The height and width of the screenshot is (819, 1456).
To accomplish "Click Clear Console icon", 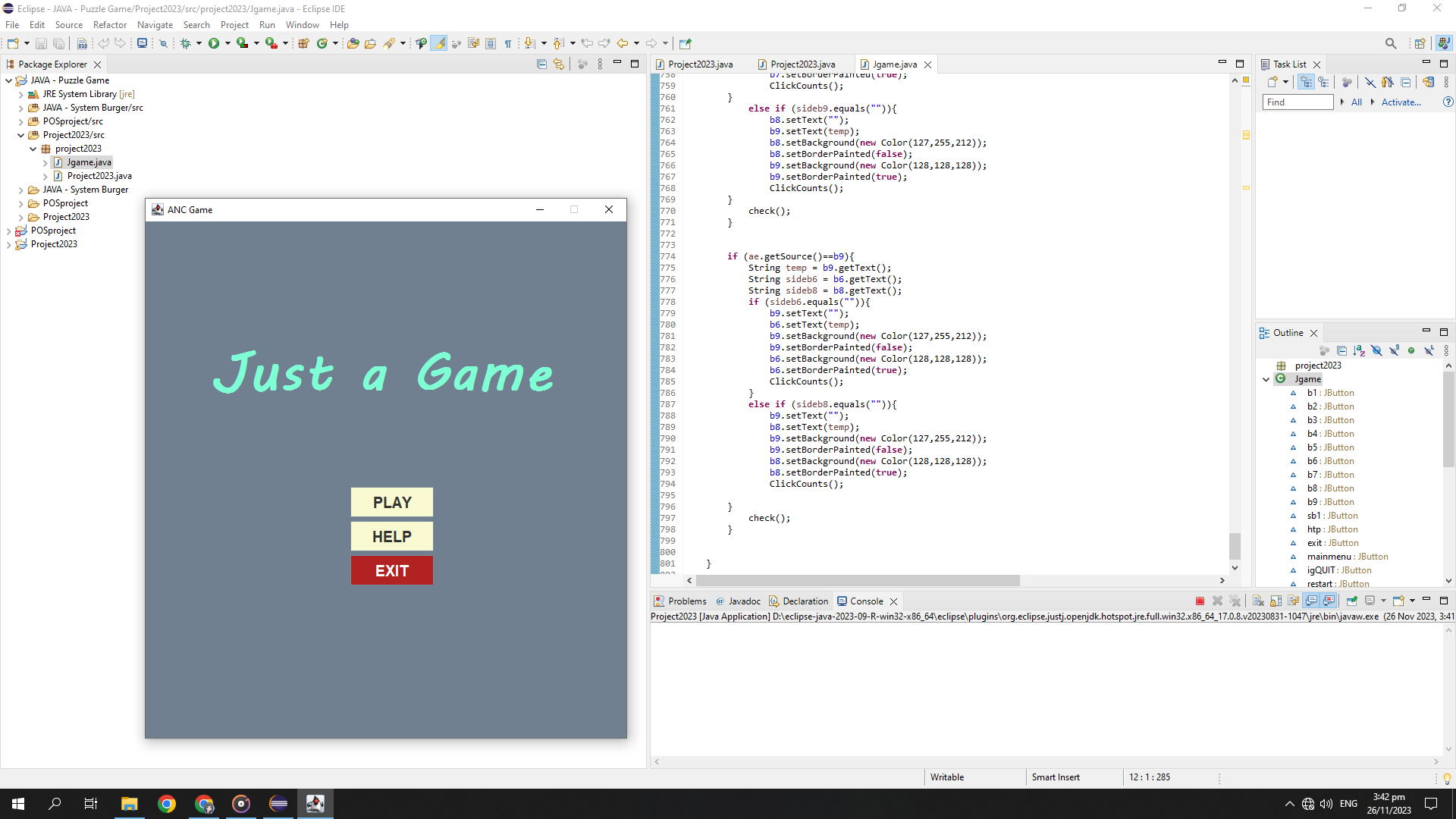I will (x=1258, y=601).
